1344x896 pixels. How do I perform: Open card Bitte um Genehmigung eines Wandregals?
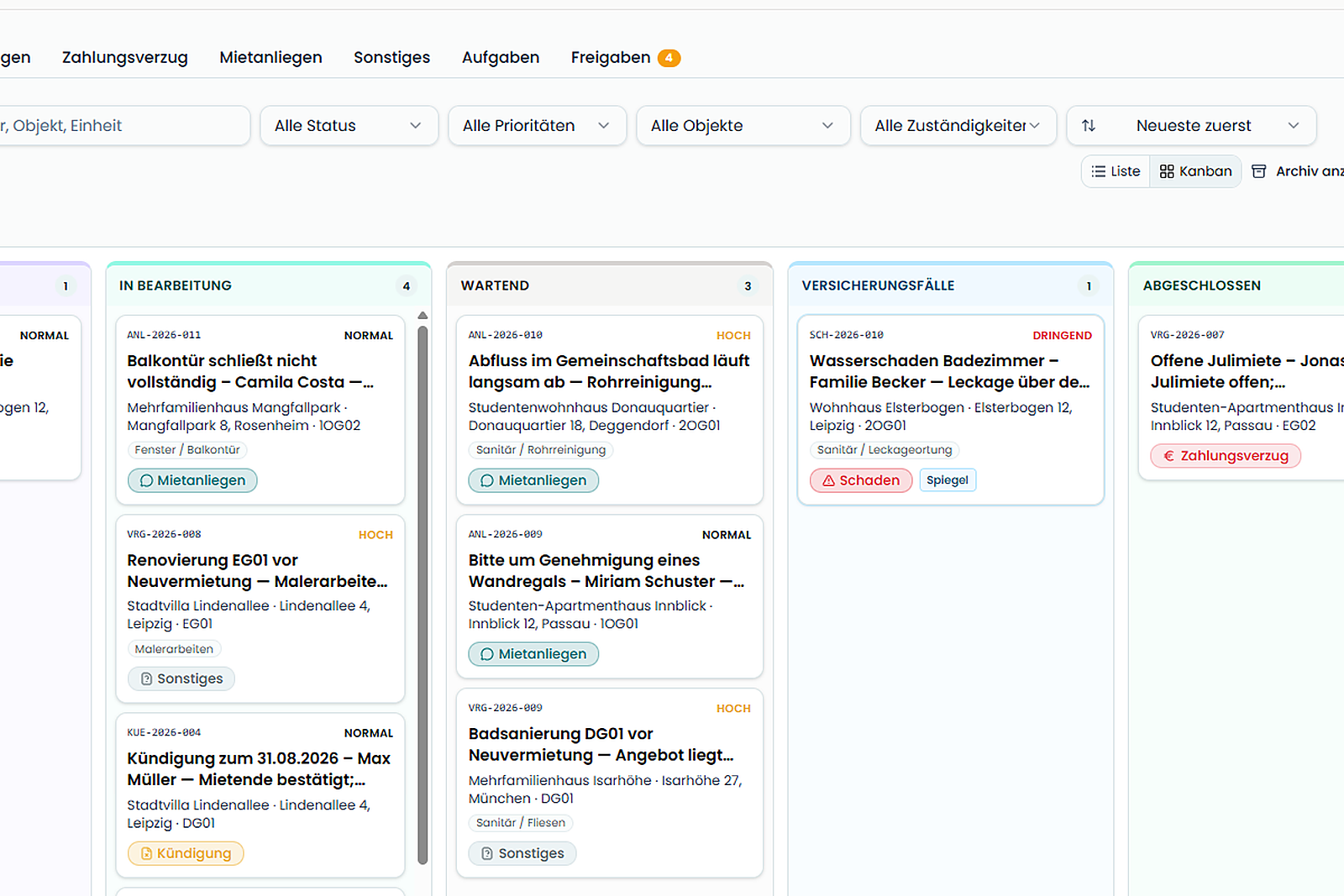point(610,596)
